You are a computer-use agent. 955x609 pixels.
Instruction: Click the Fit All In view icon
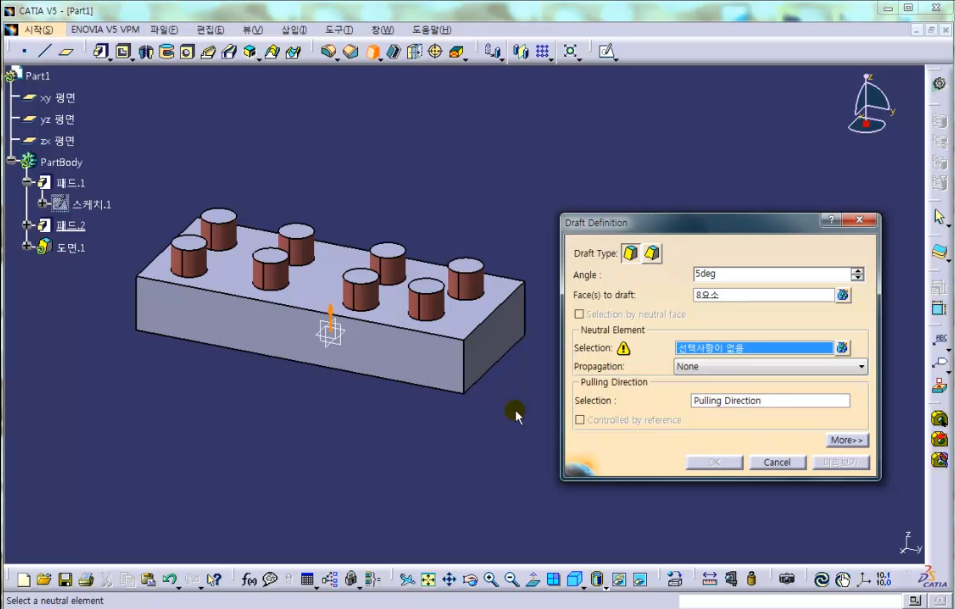[428, 579]
